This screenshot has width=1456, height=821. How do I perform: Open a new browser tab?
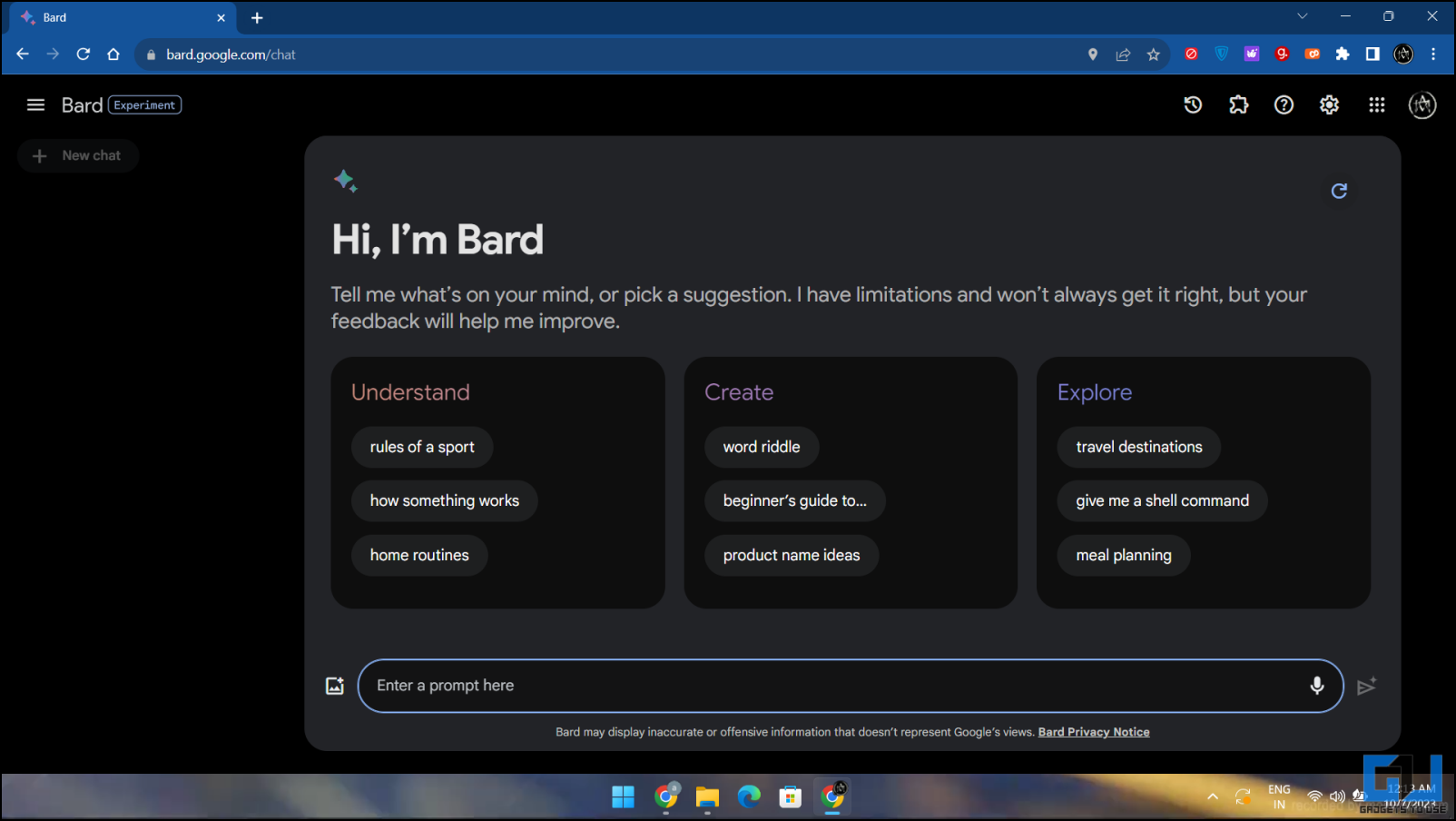[257, 17]
